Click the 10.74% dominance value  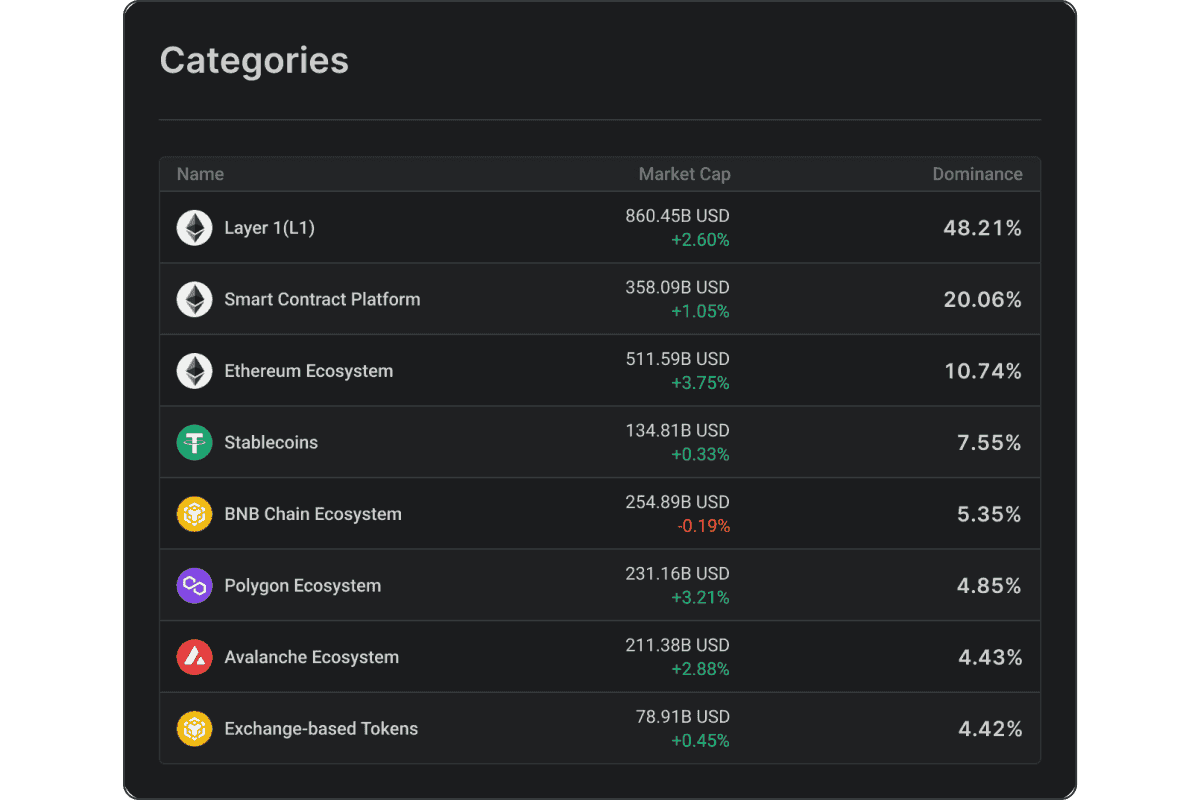click(x=983, y=371)
